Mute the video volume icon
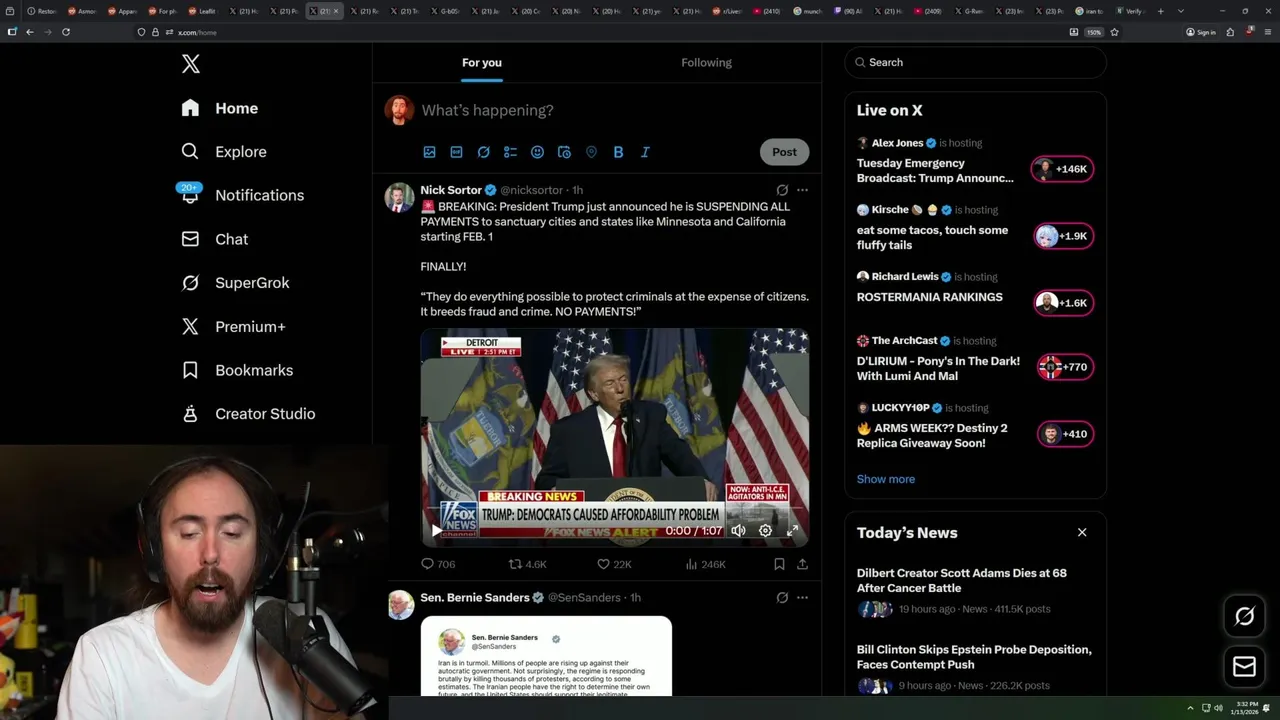This screenshot has width=1280, height=720. pos(738,531)
